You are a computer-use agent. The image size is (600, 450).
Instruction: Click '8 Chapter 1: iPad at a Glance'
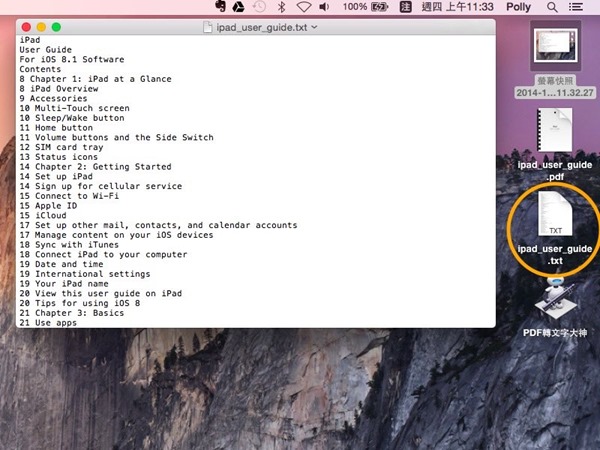coord(95,79)
